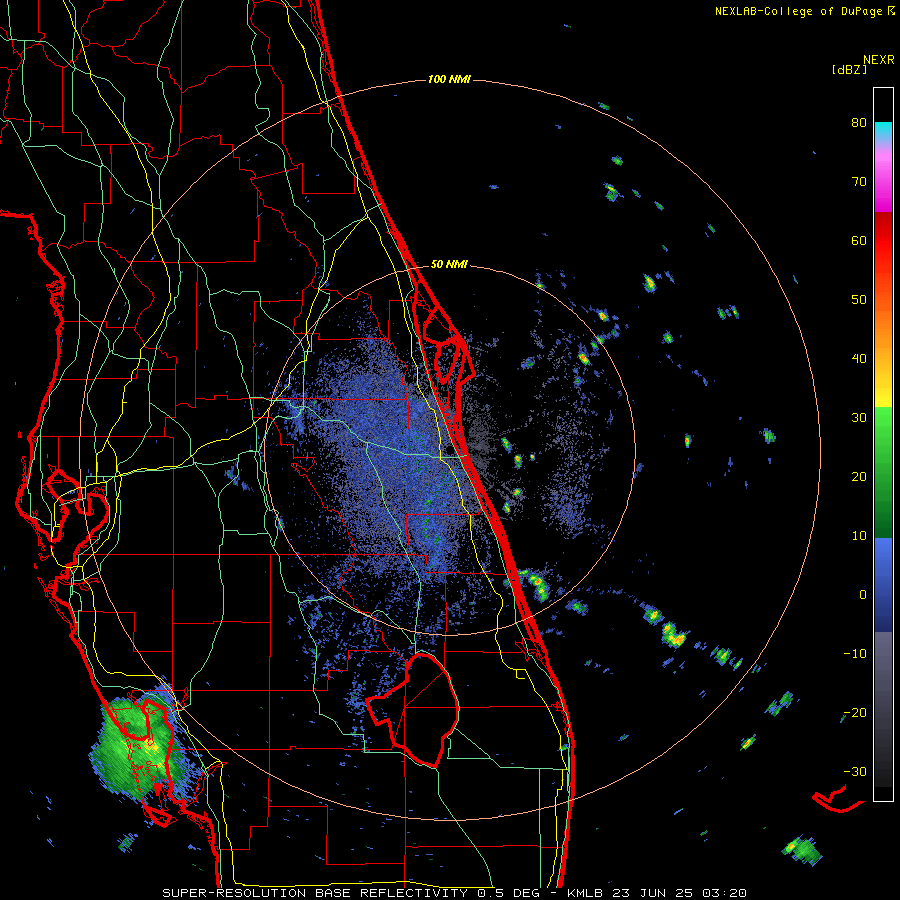Click the -10 value on the dBZ scale

[855, 654]
